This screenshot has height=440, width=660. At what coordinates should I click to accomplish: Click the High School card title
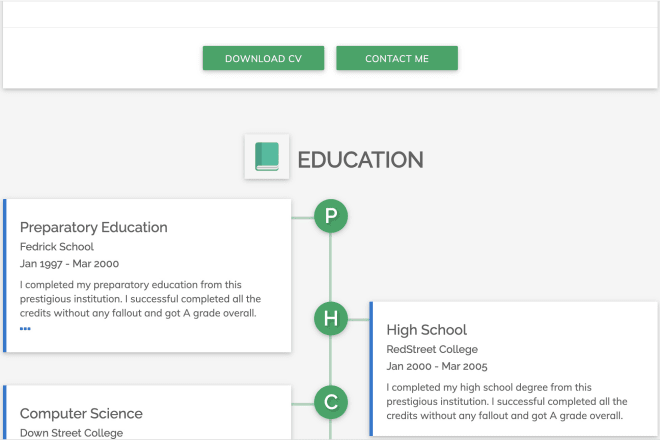pyautogui.click(x=426, y=330)
